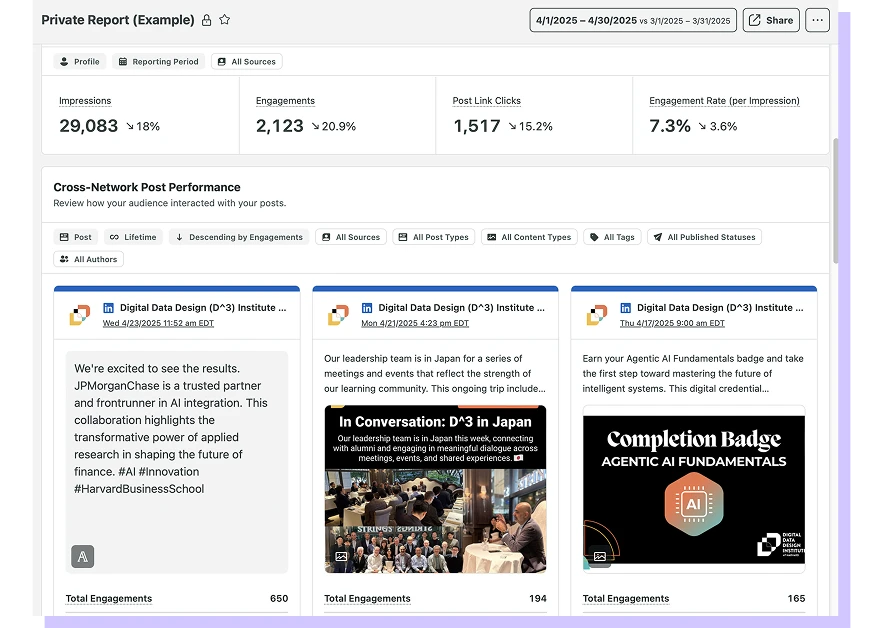
Task: Open the All Published Statuses filter
Action: (704, 237)
